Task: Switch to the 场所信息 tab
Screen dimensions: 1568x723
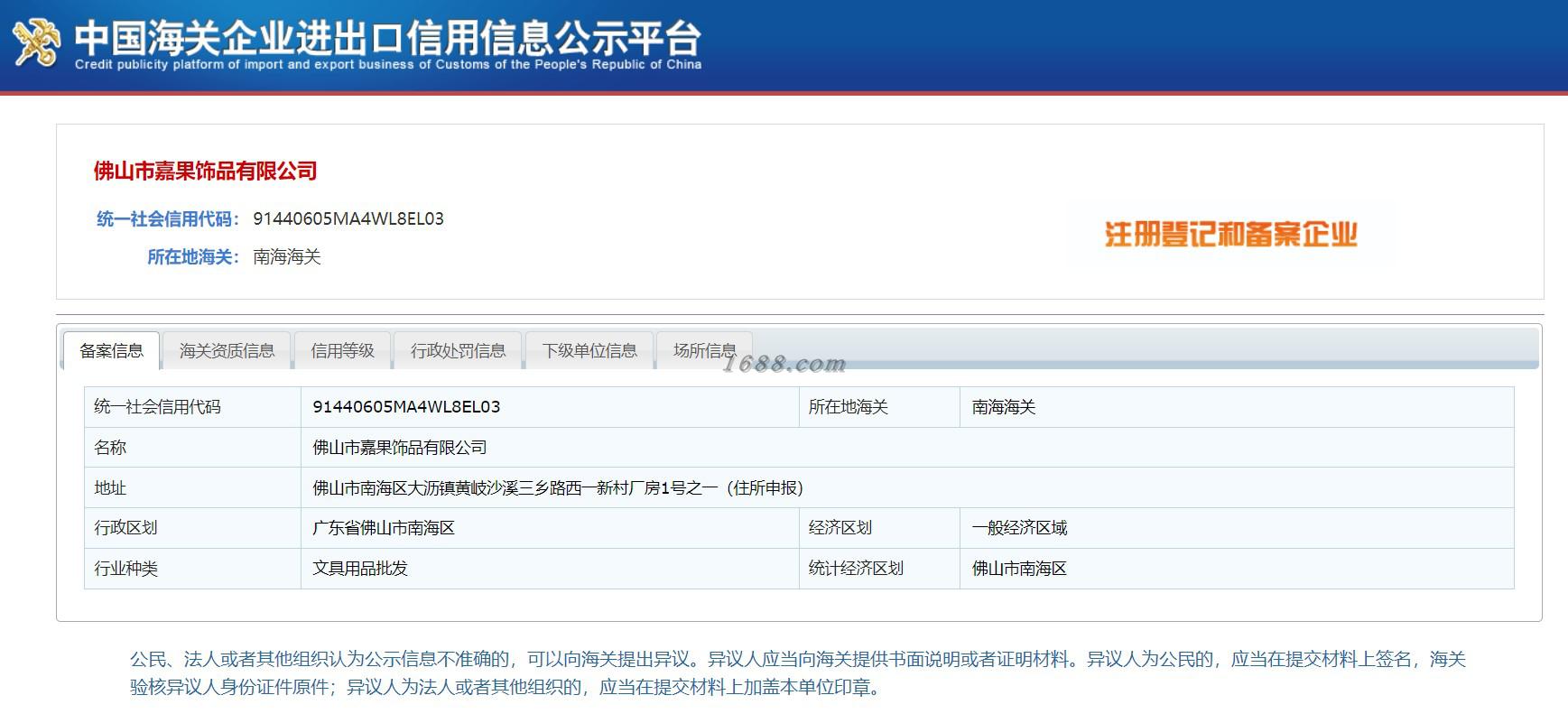Action: pos(704,350)
